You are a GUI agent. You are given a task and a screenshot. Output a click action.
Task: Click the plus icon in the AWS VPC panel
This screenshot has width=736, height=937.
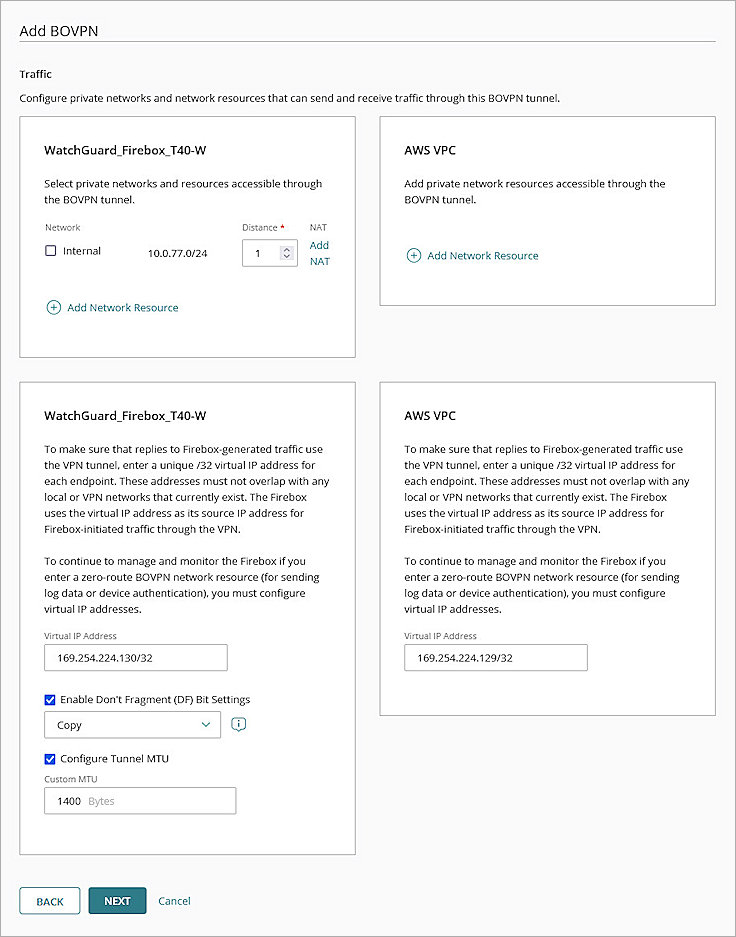click(x=414, y=255)
